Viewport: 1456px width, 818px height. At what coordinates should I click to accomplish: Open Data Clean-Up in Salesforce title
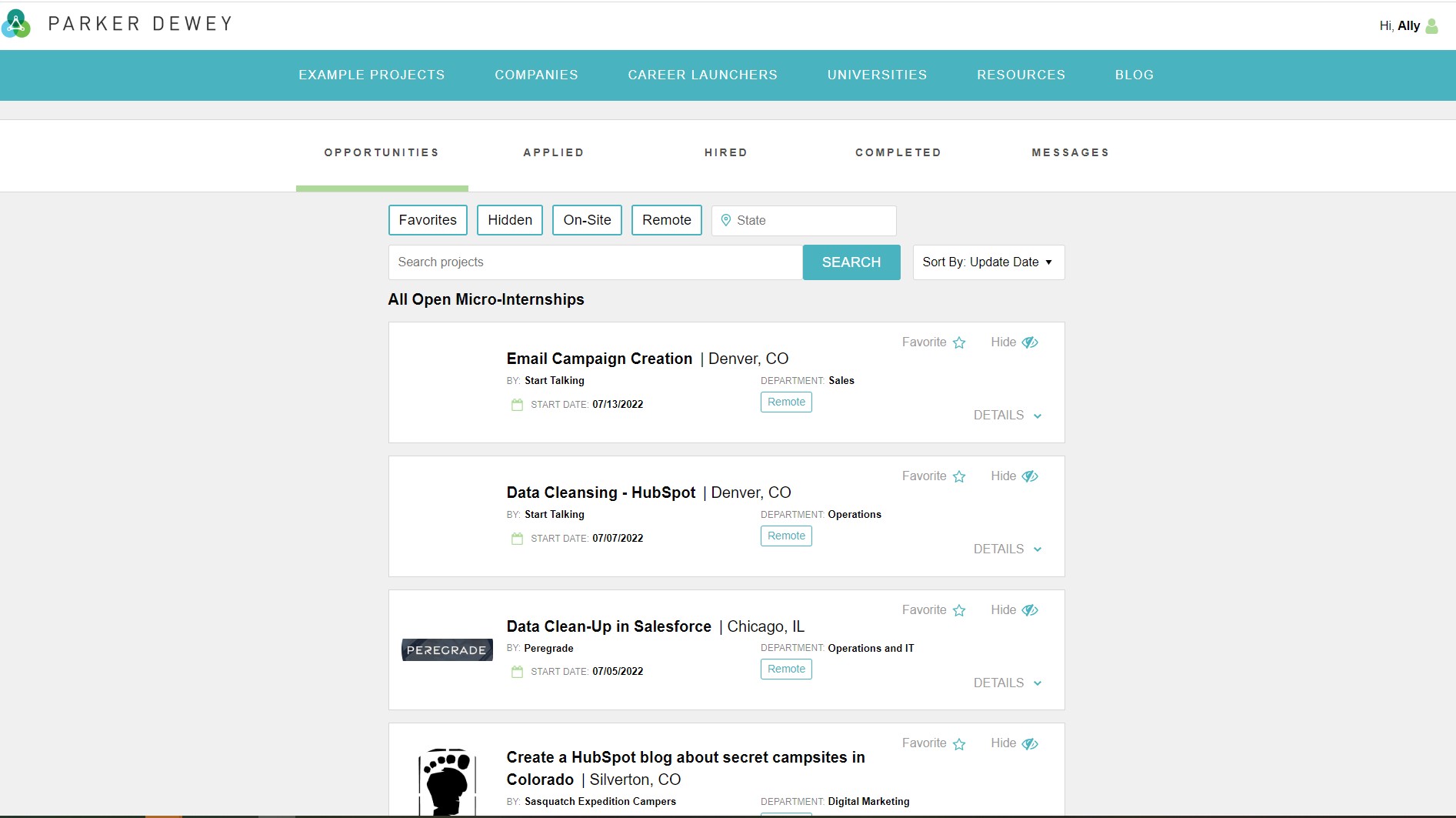608,626
